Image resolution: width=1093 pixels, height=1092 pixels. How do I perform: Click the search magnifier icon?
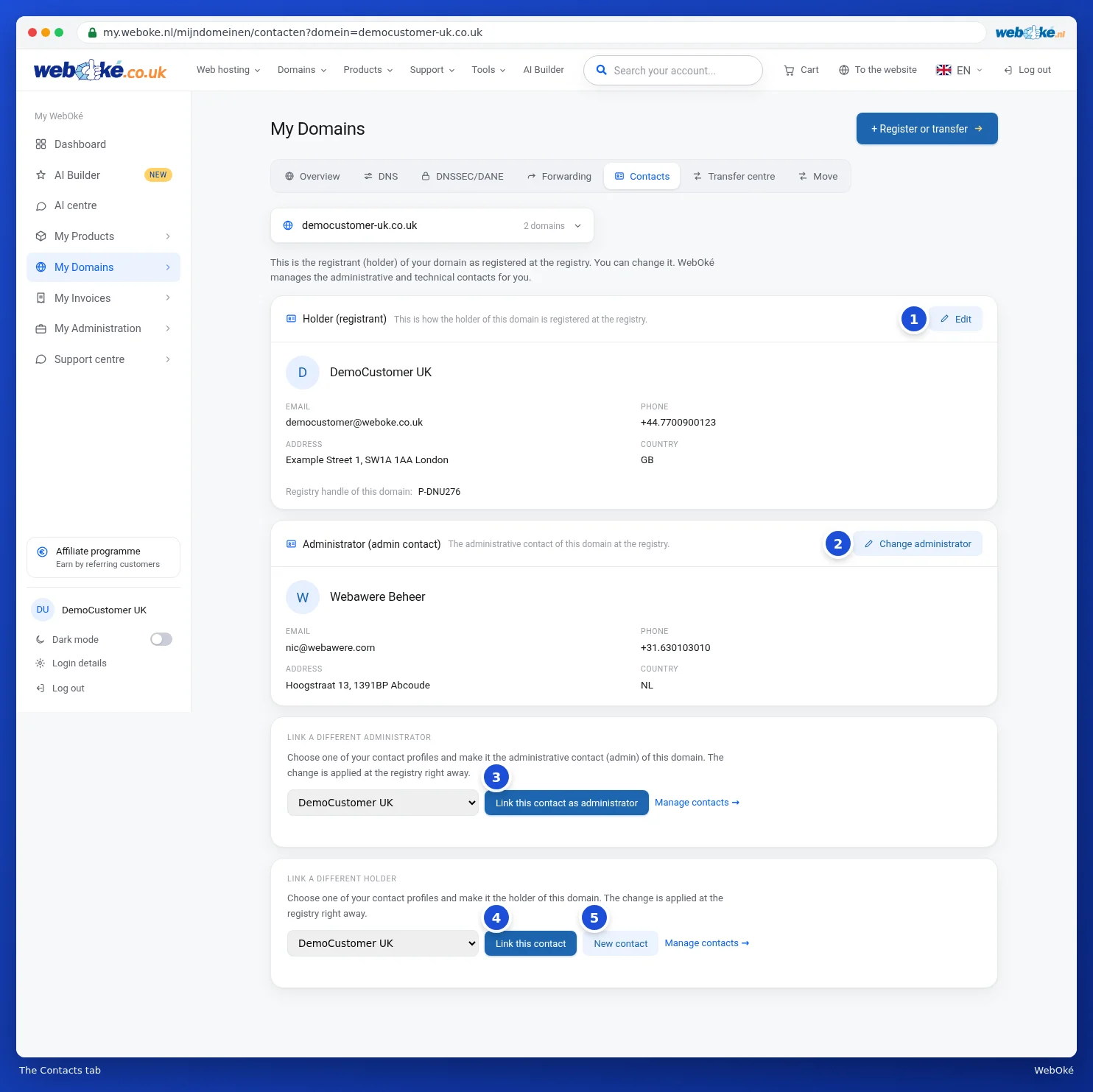[x=601, y=70]
